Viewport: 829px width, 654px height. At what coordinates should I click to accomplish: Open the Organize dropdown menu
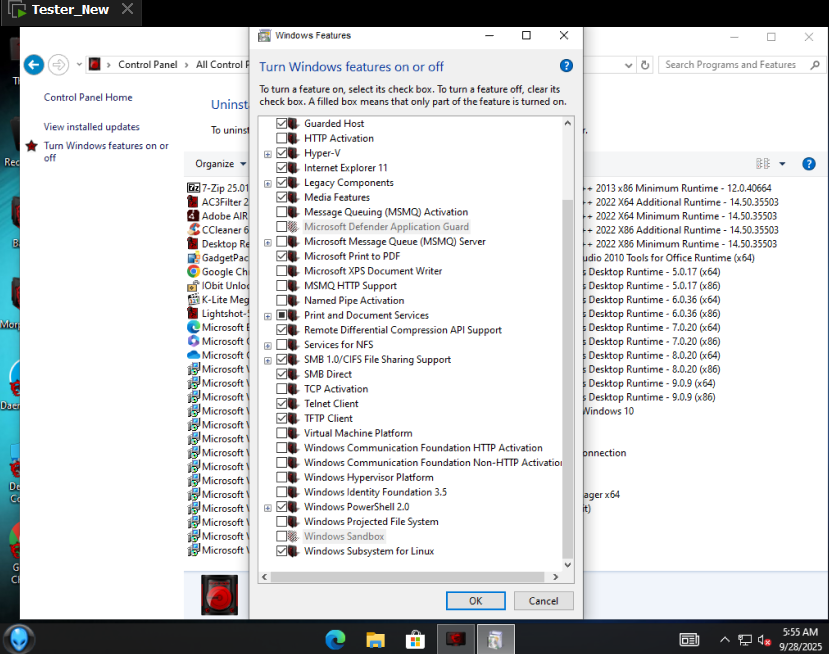click(220, 164)
